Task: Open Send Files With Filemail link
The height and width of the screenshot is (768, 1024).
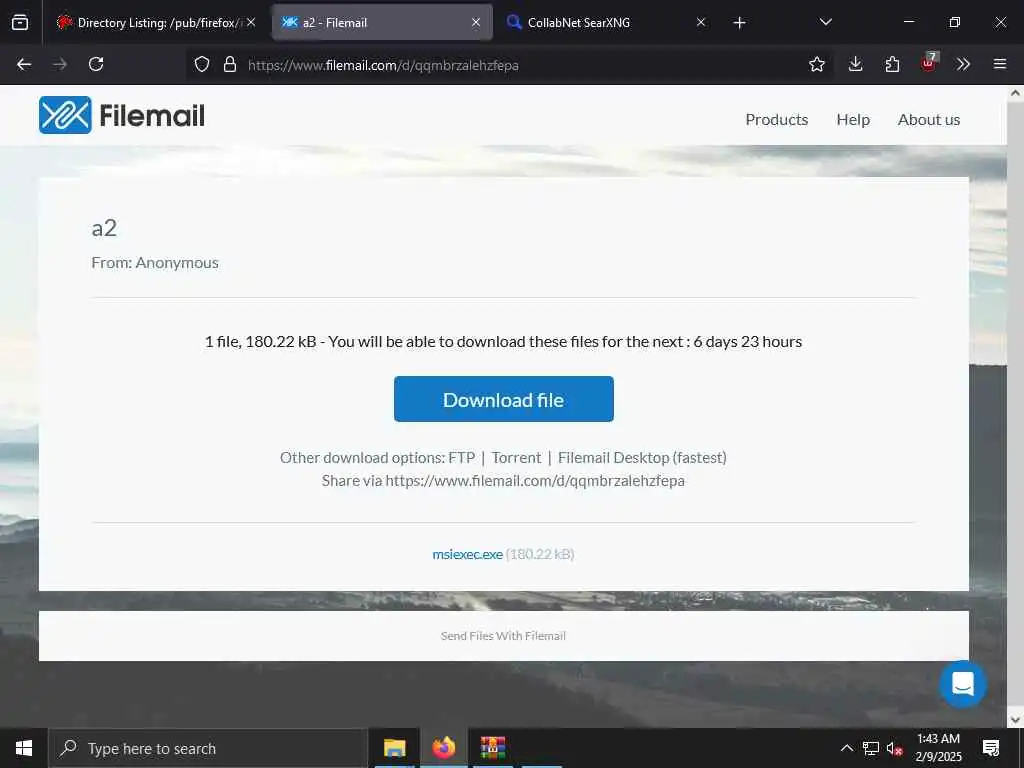Action: [x=503, y=636]
